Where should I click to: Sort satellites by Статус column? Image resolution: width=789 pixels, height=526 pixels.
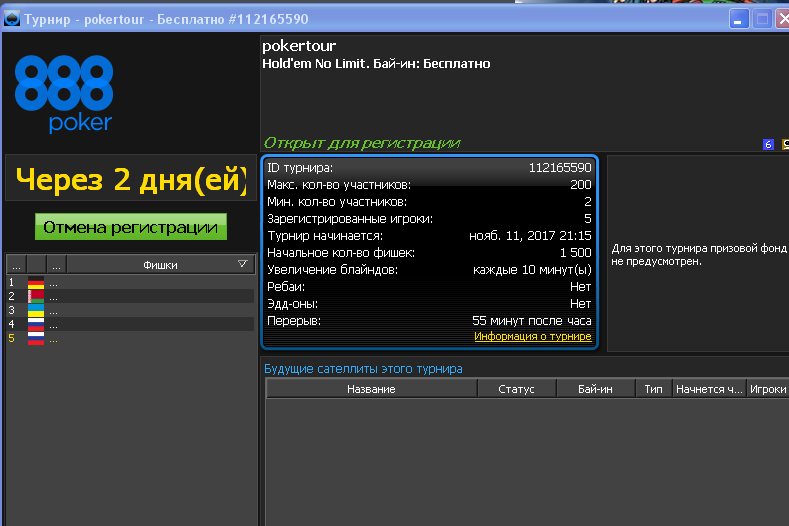[x=516, y=389]
